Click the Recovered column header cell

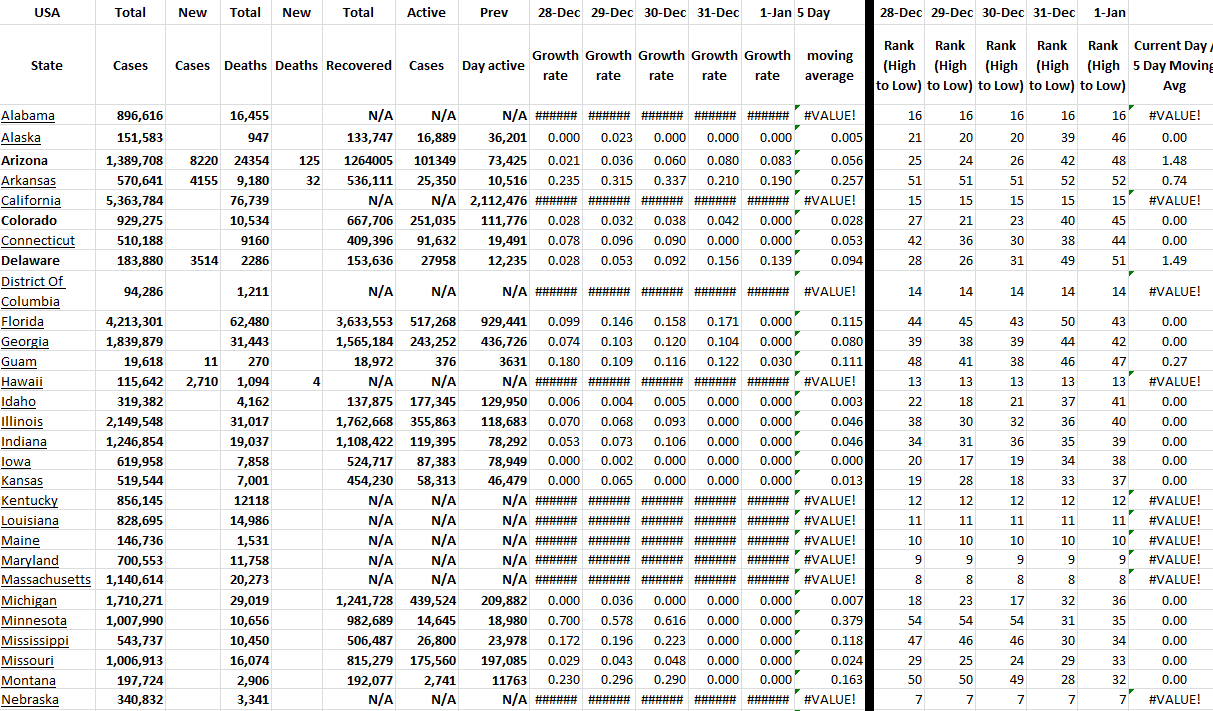358,66
